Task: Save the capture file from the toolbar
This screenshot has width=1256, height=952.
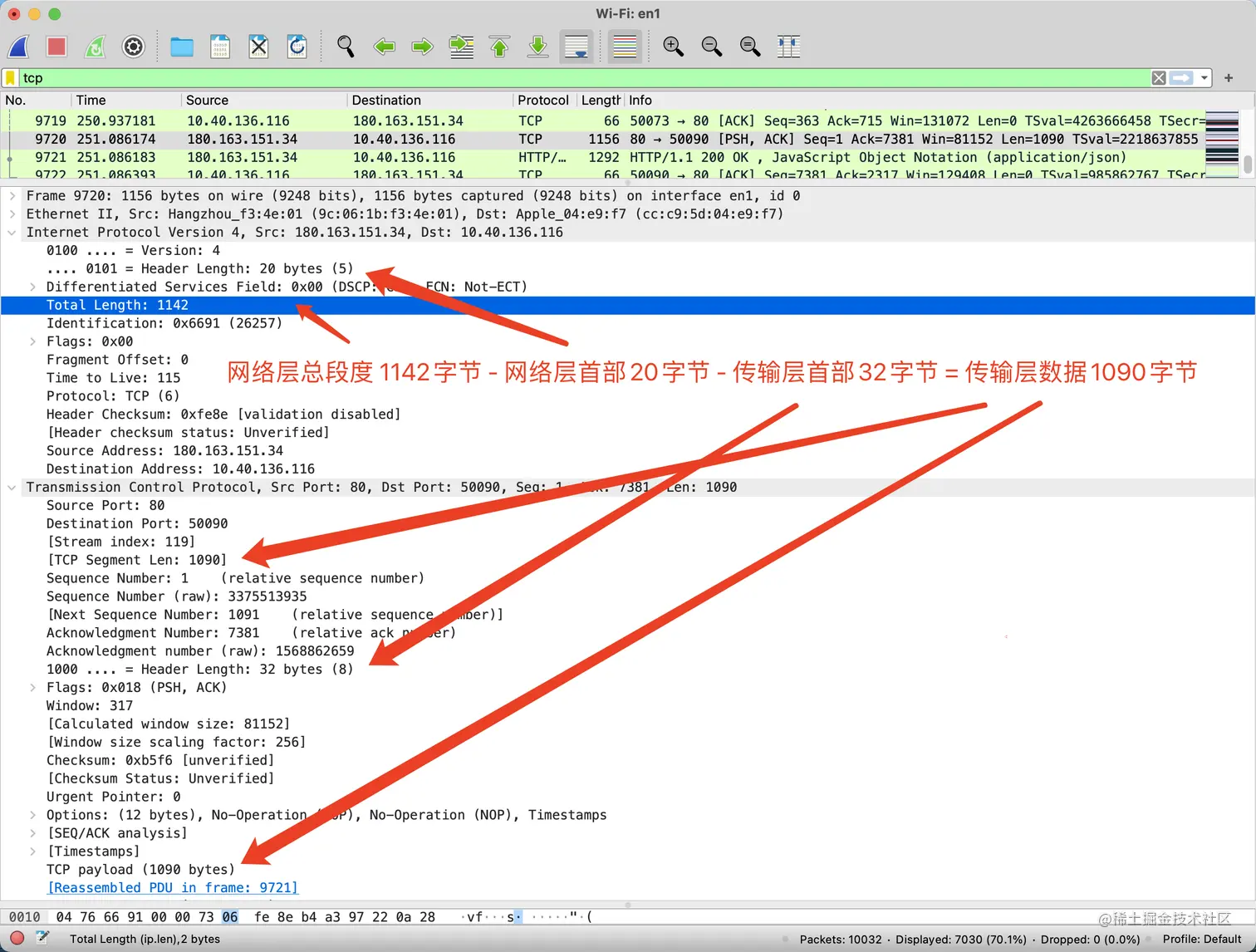Action: [x=220, y=47]
